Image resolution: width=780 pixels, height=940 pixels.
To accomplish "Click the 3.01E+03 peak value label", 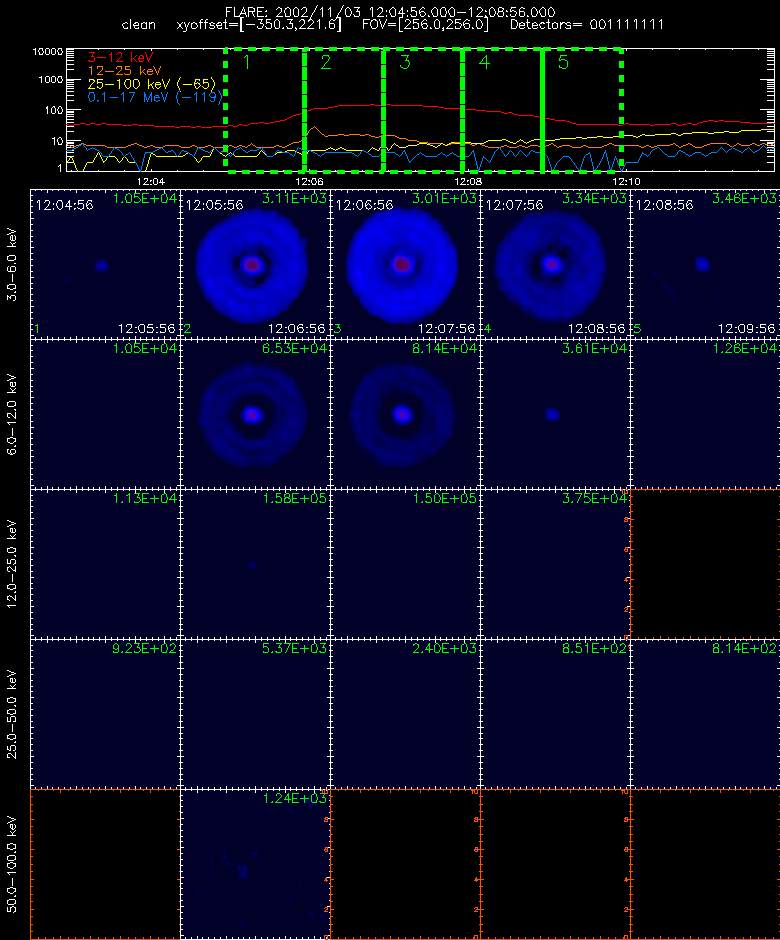I will [444, 198].
